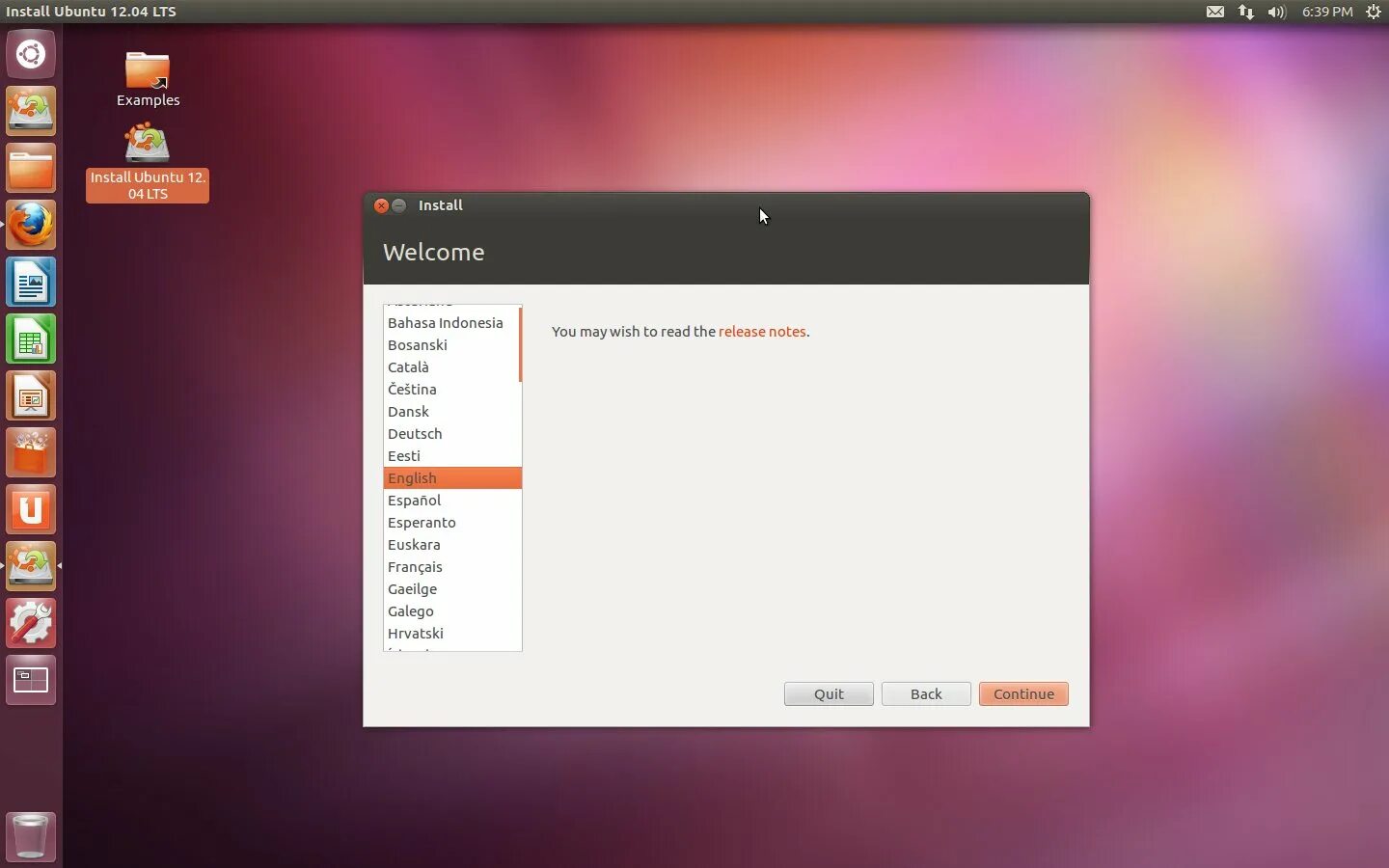1389x868 pixels.
Task: Open the 6:39 PM clock menu
Action: pos(1327,12)
